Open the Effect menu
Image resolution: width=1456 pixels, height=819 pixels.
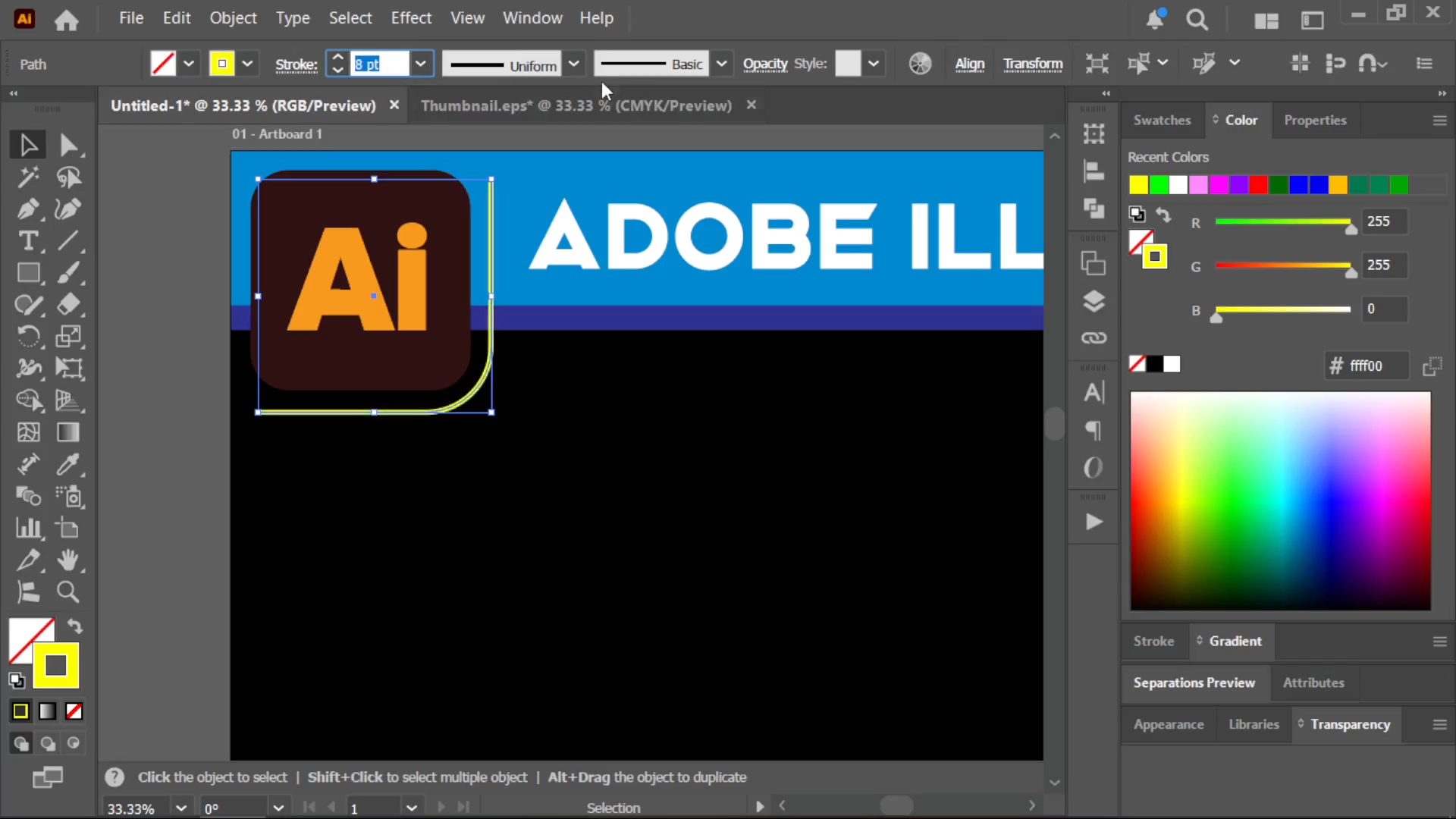[411, 18]
